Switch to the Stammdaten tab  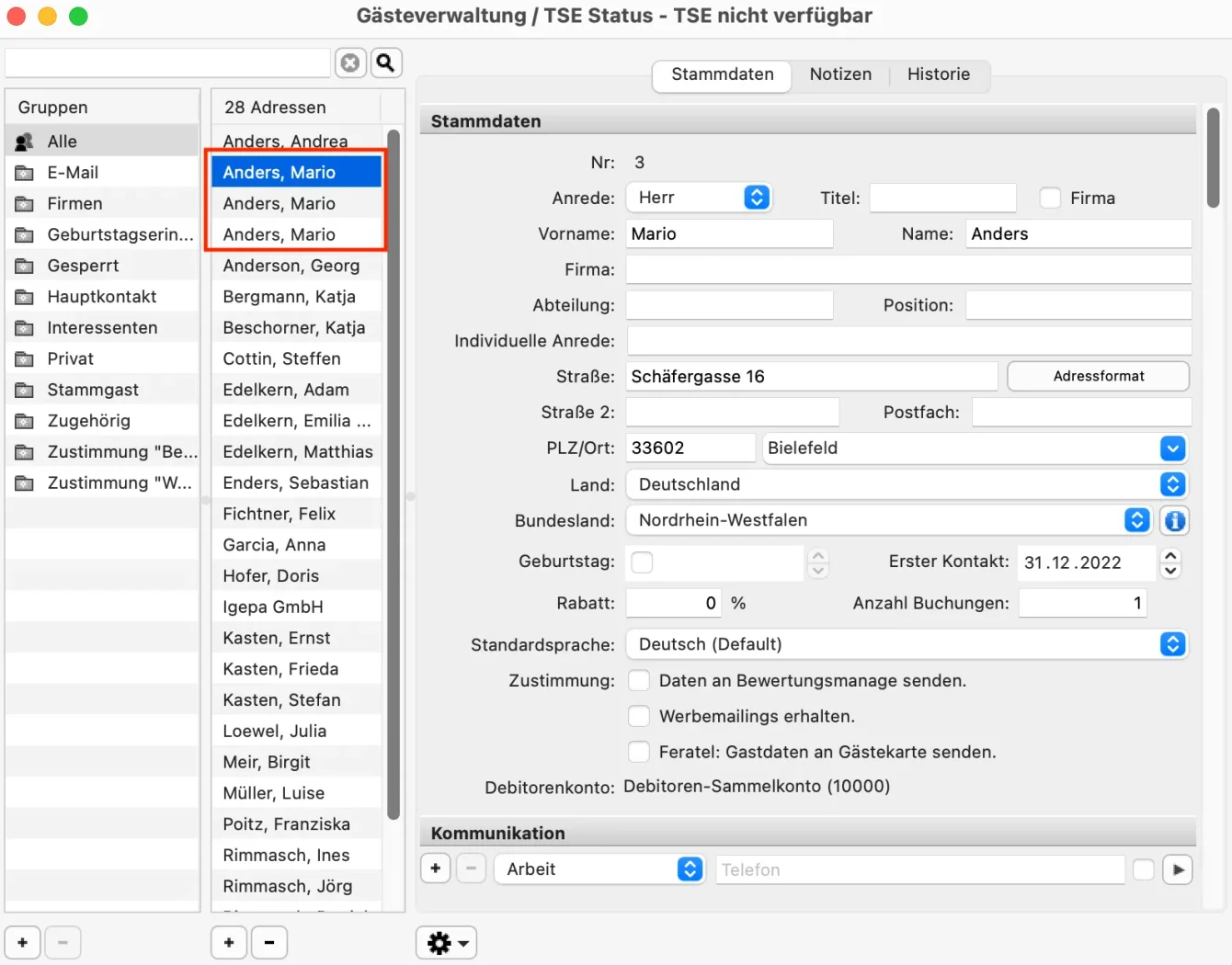pos(723,74)
